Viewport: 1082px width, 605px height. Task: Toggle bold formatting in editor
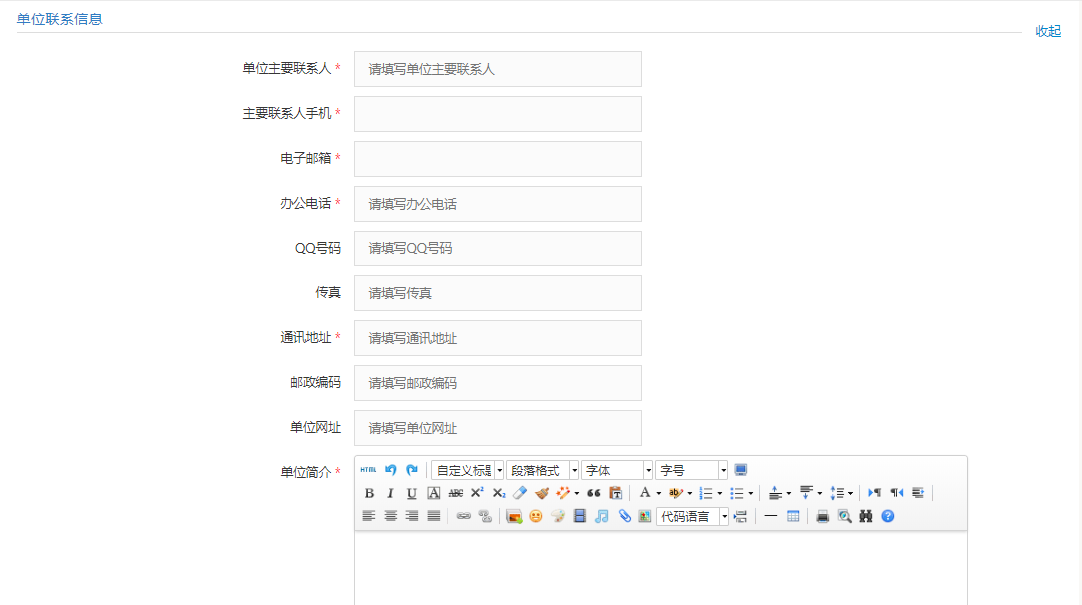[x=369, y=493]
